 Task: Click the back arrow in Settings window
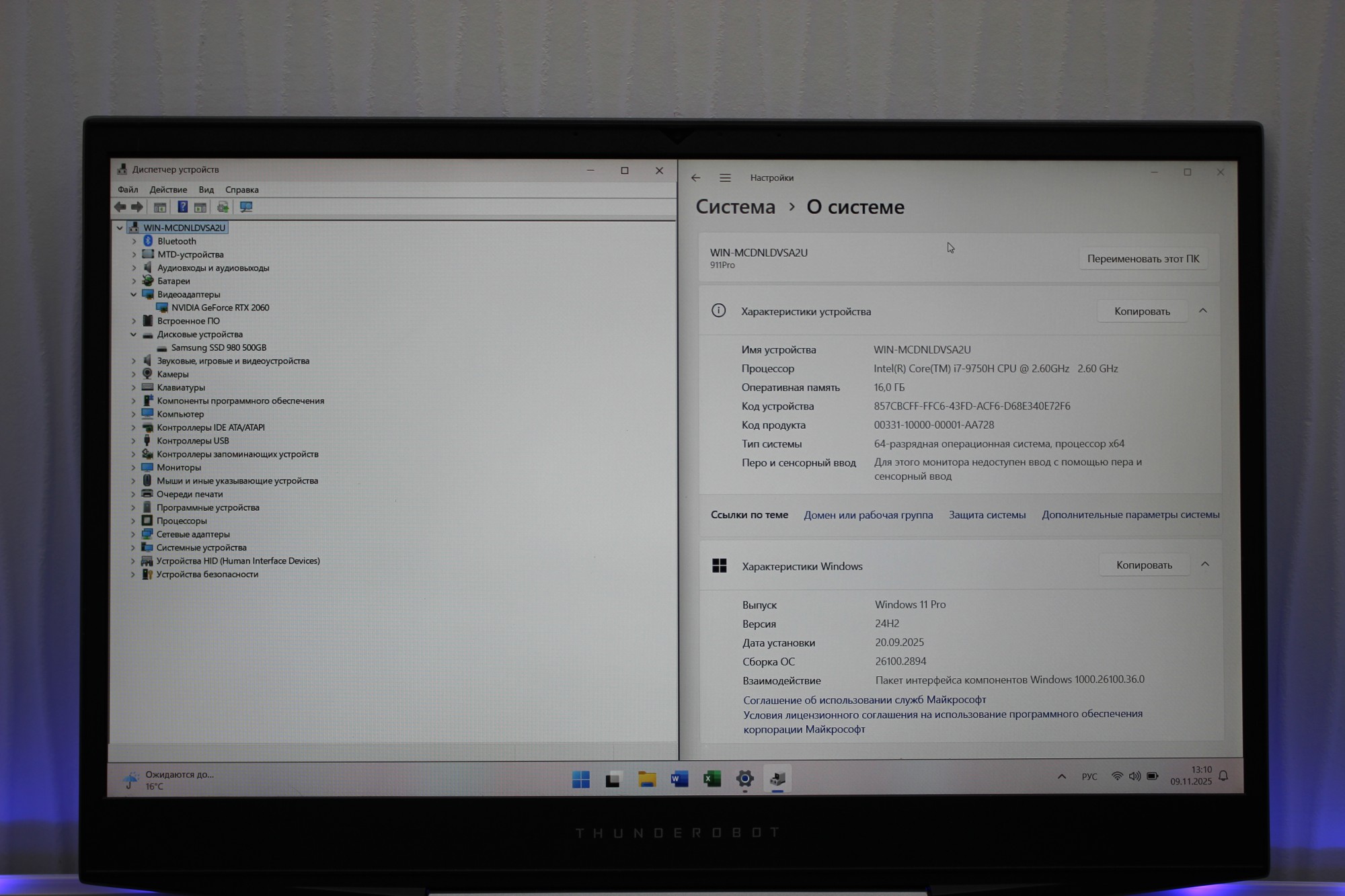696,178
